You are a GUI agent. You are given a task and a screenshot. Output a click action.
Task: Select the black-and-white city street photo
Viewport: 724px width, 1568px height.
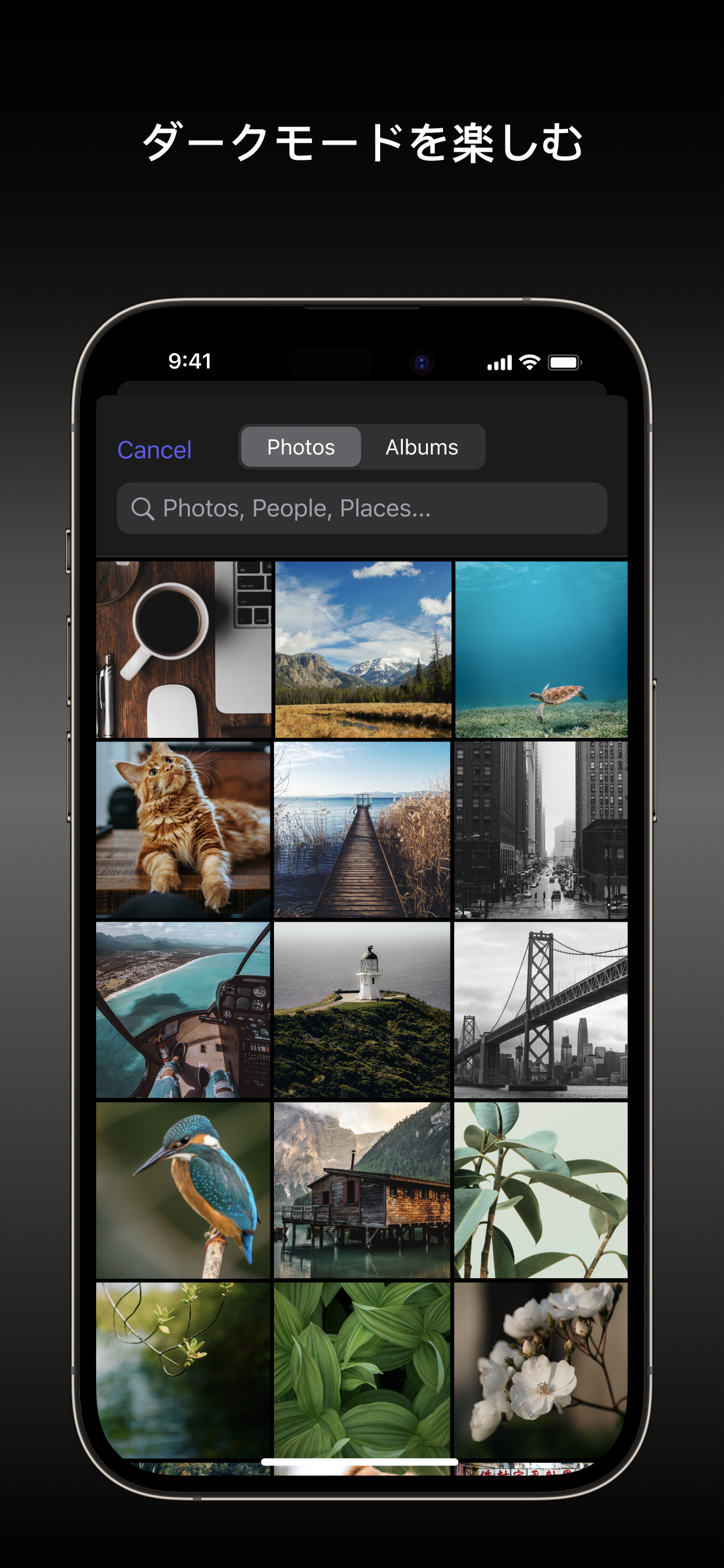[x=541, y=829]
